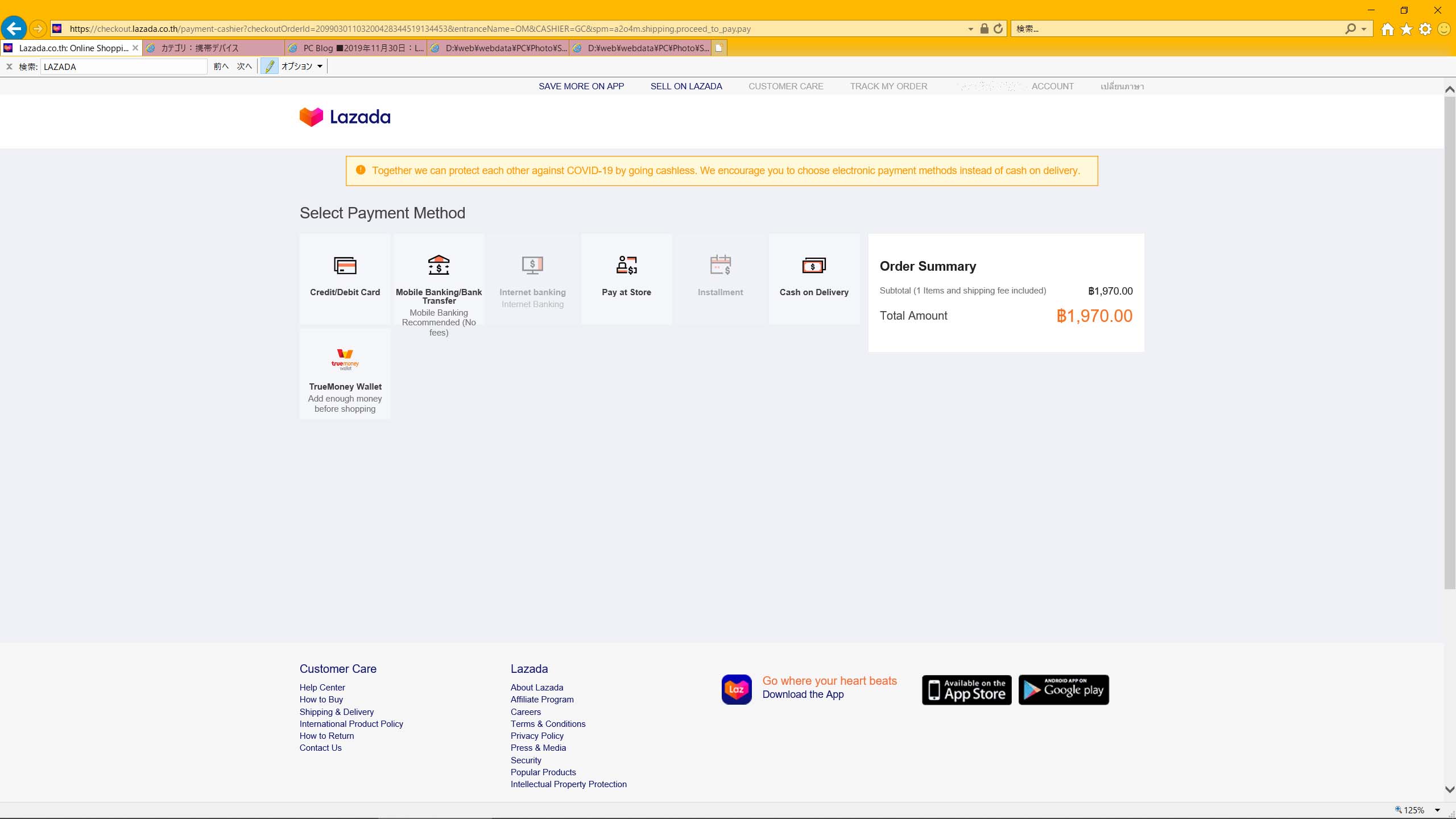Click SELL ON LAZADA link
This screenshot has height=819, width=1456.
pos(686,86)
